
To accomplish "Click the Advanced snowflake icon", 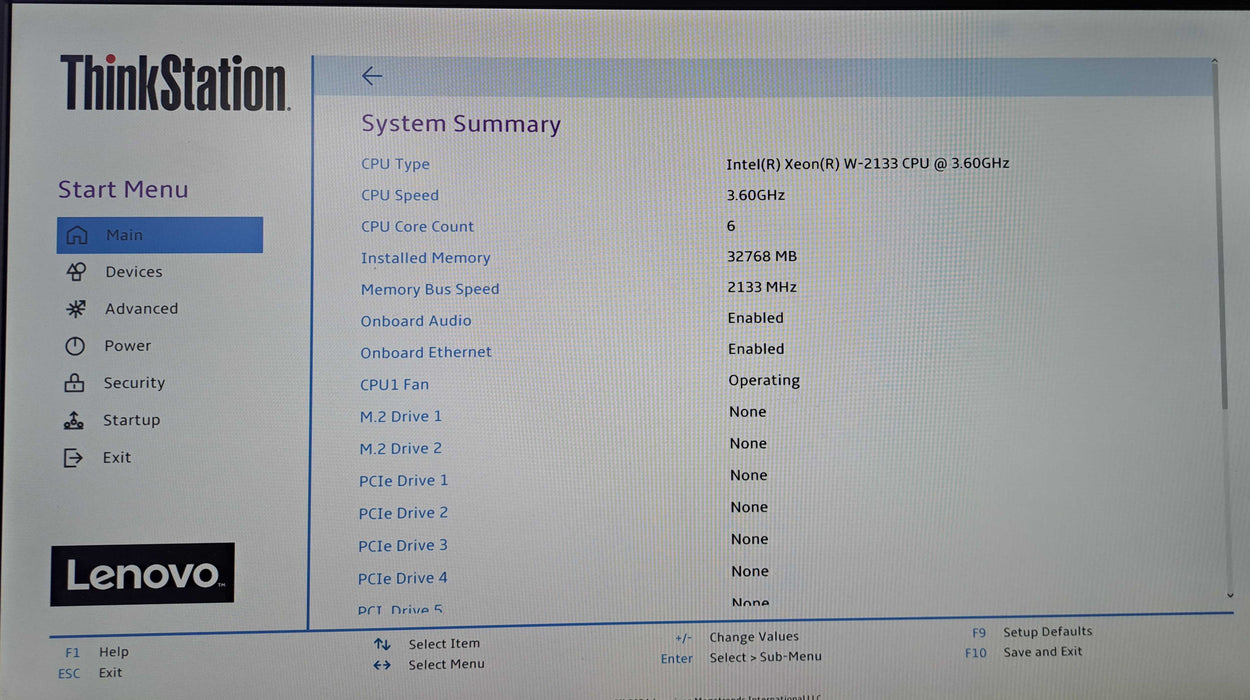I will coord(76,309).
